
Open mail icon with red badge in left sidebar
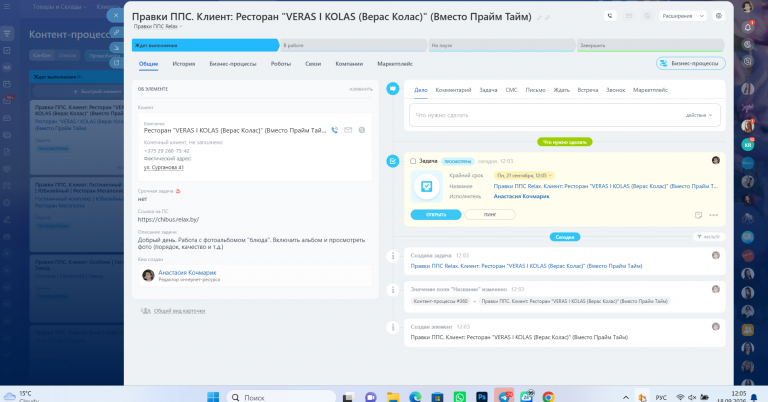pos(7,101)
